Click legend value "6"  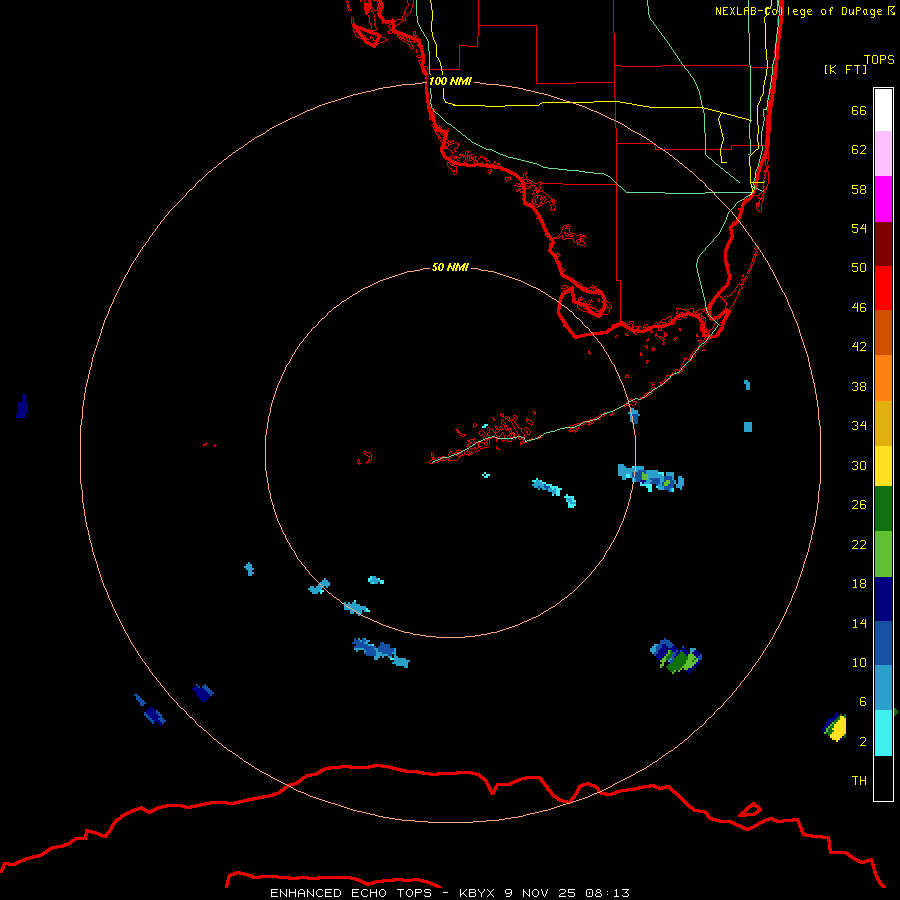(x=863, y=702)
